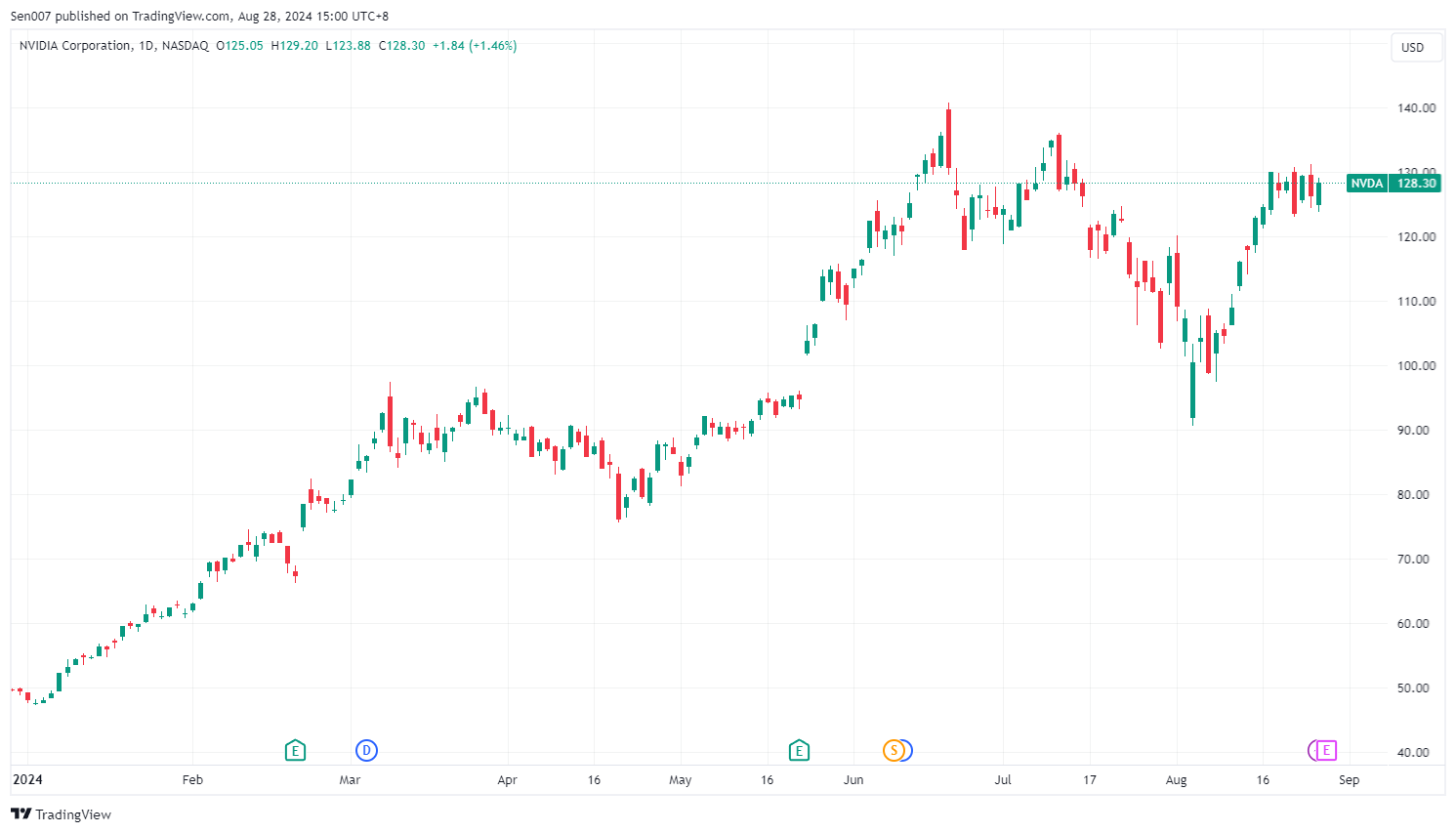This screenshot has width=1456, height=833.
Task: Click the 2024 label on time axis
Action: coord(27,779)
